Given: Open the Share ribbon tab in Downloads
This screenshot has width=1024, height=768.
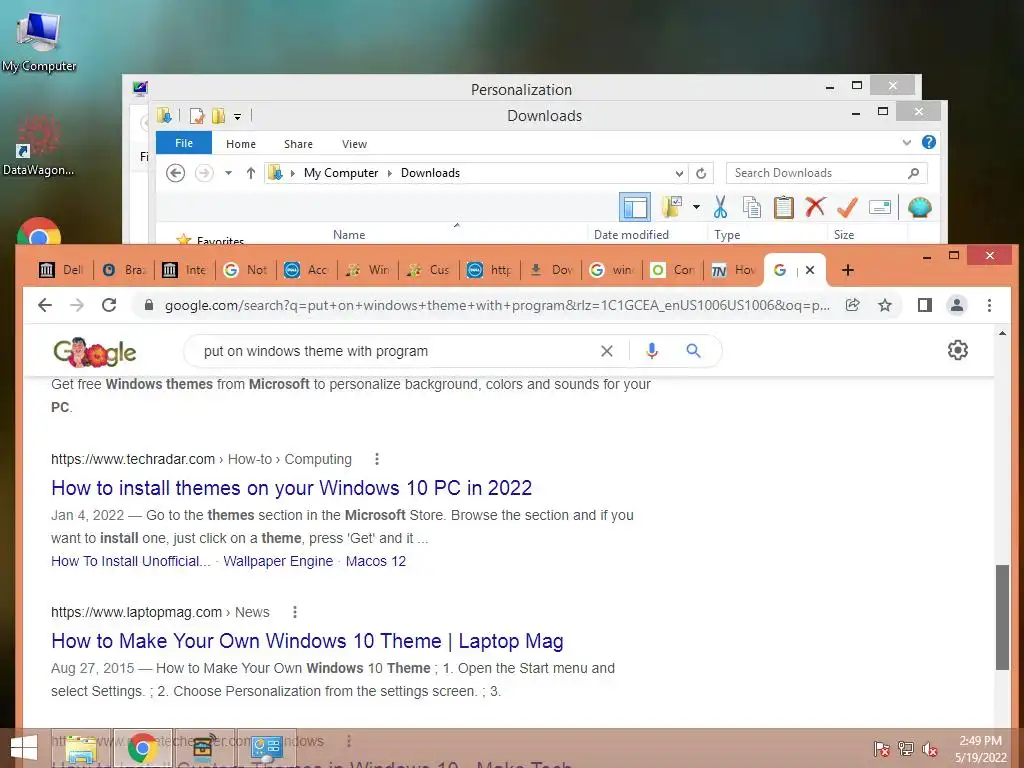Looking at the screenshot, I should tap(298, 144).
